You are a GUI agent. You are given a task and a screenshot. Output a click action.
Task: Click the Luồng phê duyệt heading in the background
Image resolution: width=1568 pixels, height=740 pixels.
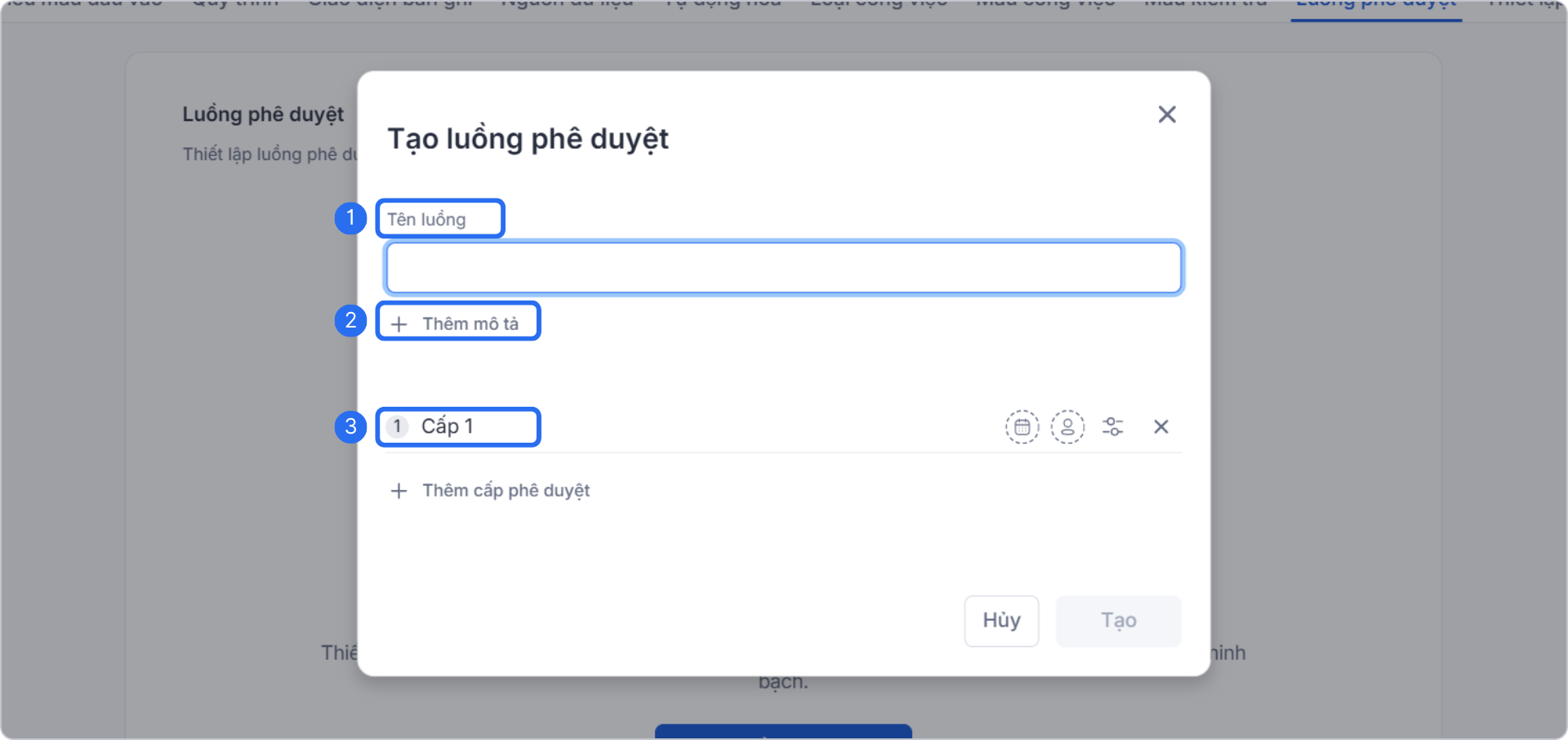263,114
